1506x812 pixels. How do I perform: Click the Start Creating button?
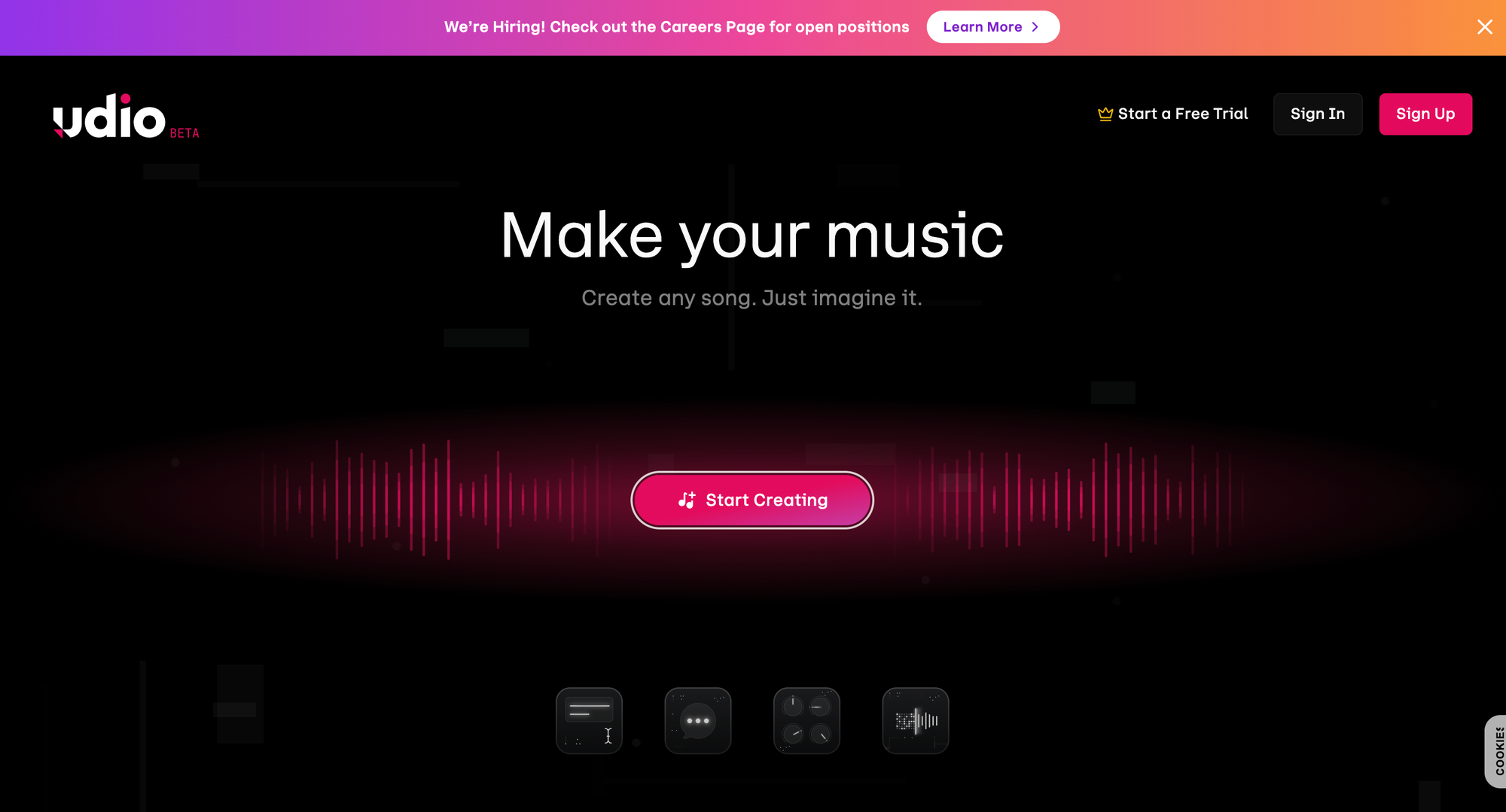pos(752,500)
